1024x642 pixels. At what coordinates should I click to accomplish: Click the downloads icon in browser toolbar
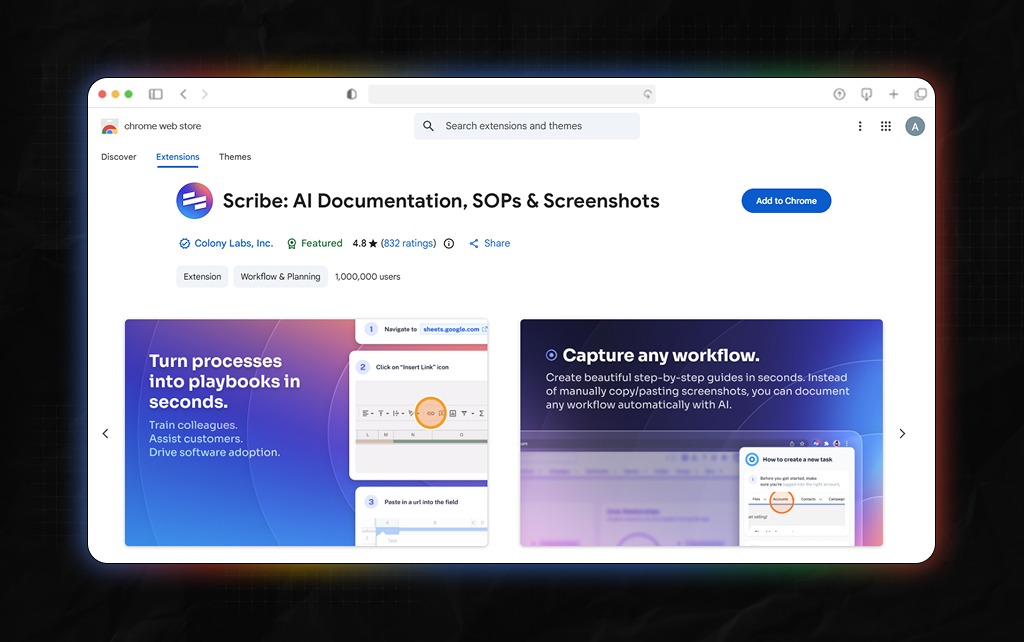(867, 94)
